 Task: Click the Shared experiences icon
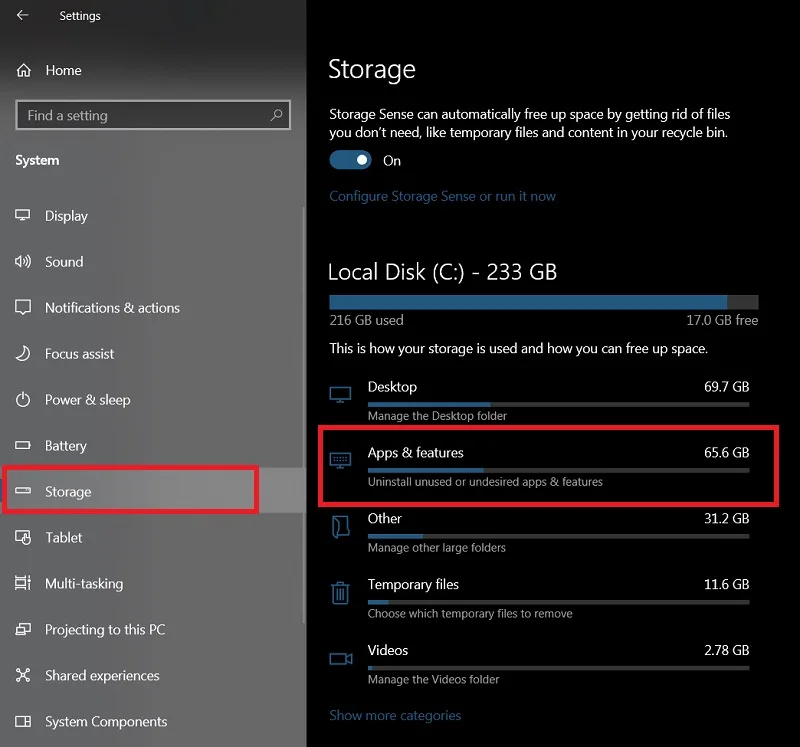(x=23, y=675)
